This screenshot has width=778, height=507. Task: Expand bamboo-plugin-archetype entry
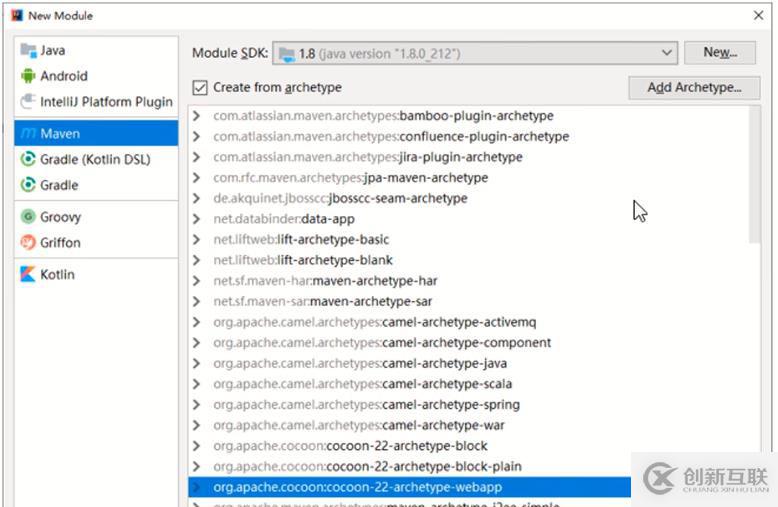click(x=197, y=116)
